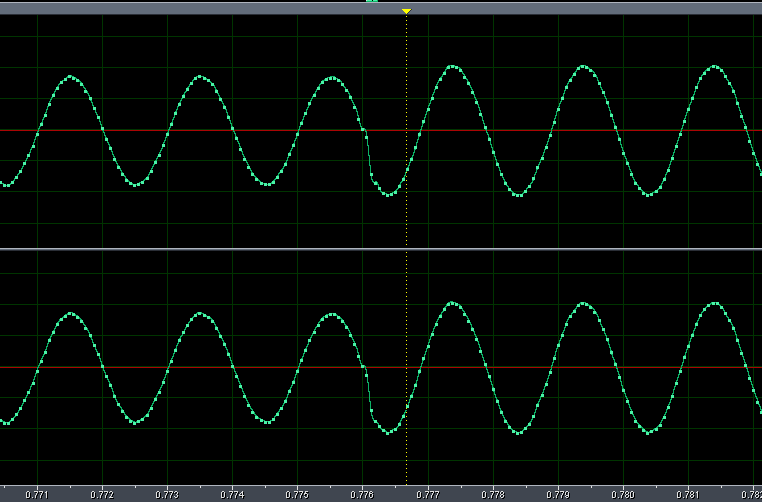Click the 0.778 mark on time ruler

tap(492, 494)
